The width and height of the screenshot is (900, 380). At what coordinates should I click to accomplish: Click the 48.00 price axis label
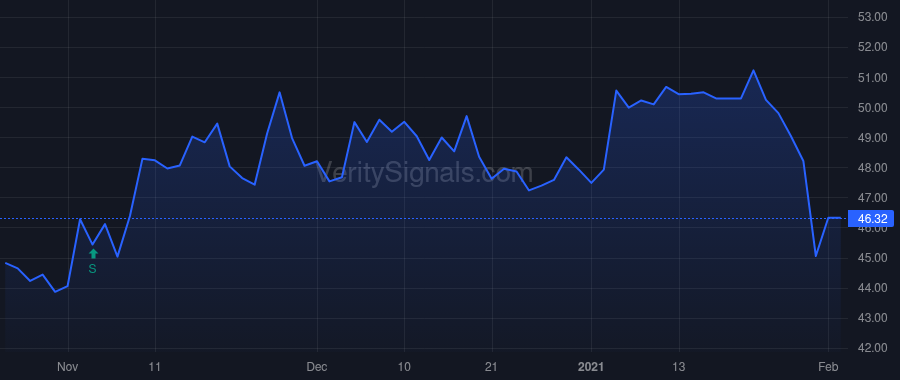pyautogui.click(x=872, y=168)
